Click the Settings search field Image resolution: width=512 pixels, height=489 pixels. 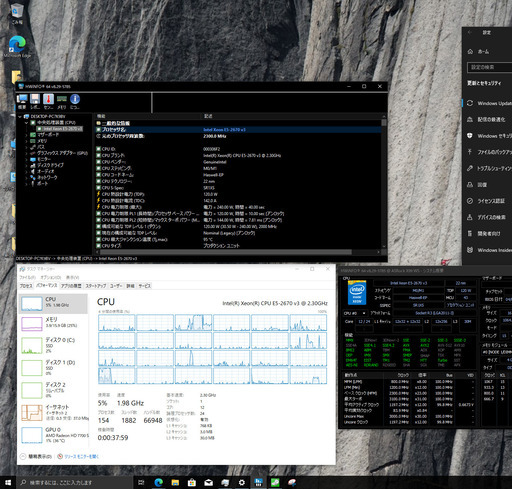[x=490, y=67]
